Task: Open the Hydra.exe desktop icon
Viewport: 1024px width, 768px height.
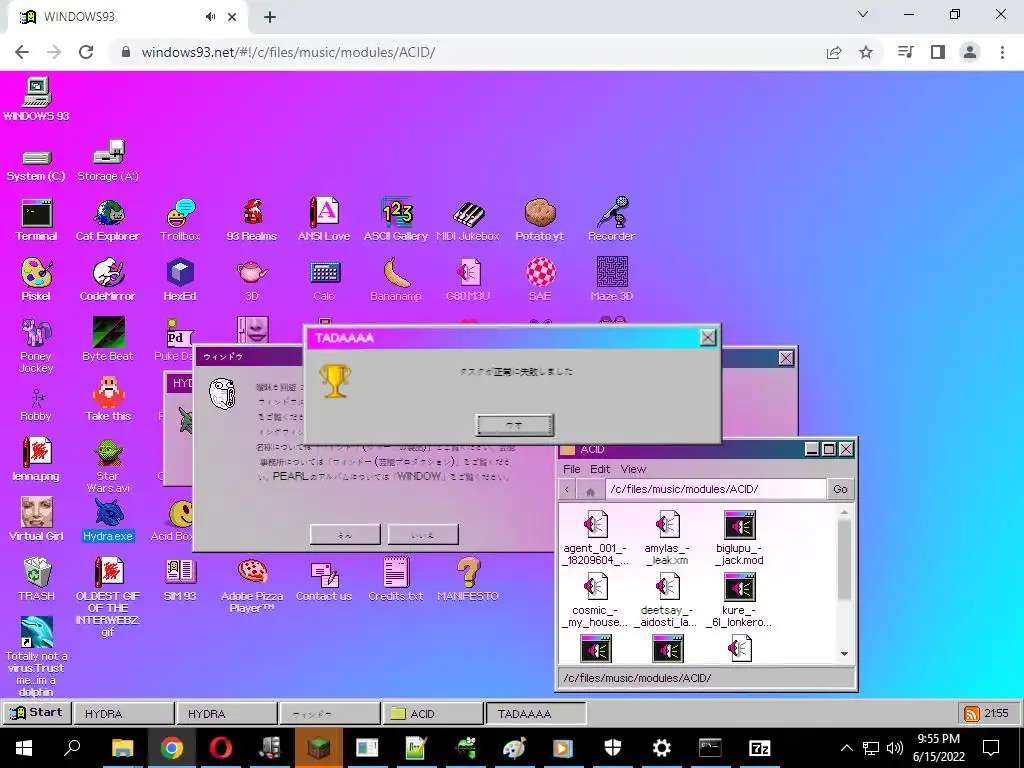Action: (108, 513)
